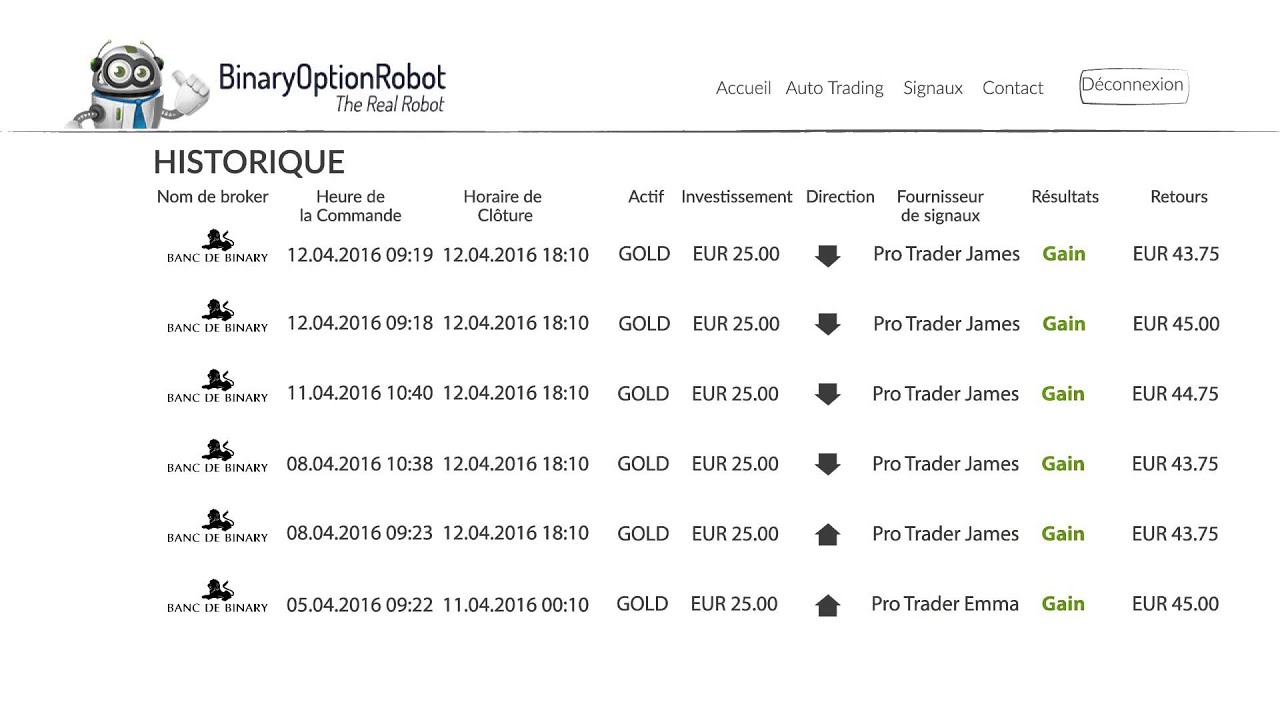
Task: Navigate to the Contact page
Action: click(x=1012, y=88)
